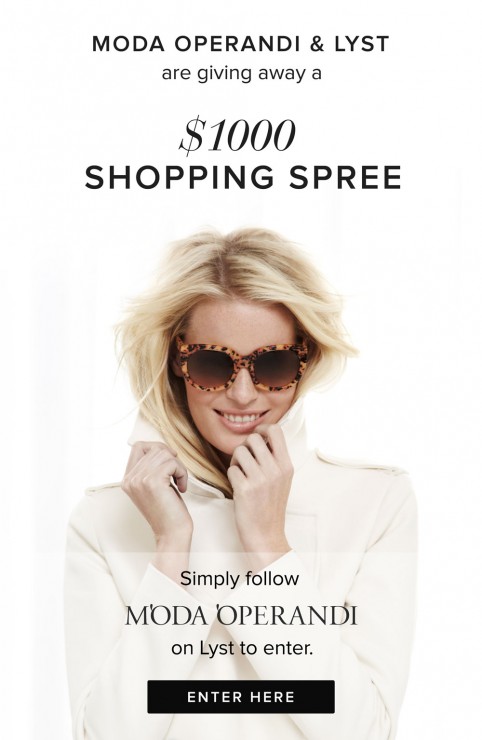The width and height of the screenshot is (482, 740).
Task: Click the SHOPPING SPREE heading text
Action: tap(243, 177)
